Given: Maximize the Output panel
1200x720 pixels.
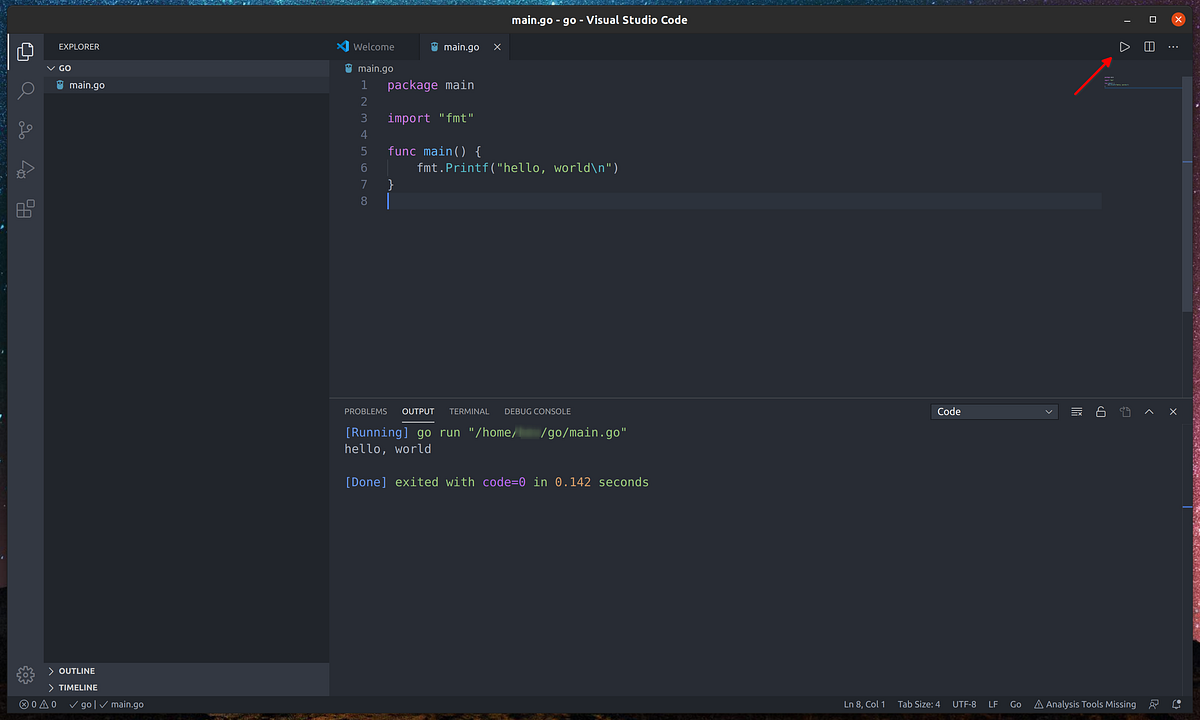Looking at the screenshot, I should coord(1149,411).
